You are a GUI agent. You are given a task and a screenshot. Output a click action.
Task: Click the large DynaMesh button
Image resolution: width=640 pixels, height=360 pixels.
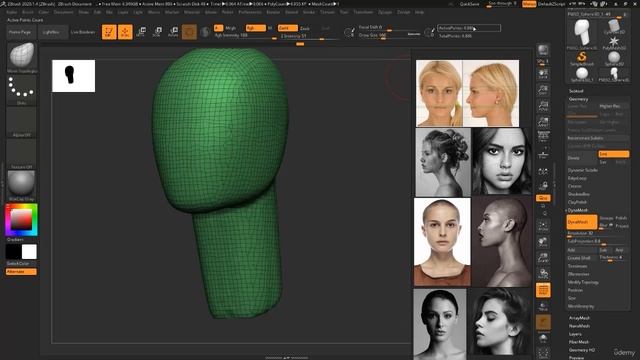582,222
